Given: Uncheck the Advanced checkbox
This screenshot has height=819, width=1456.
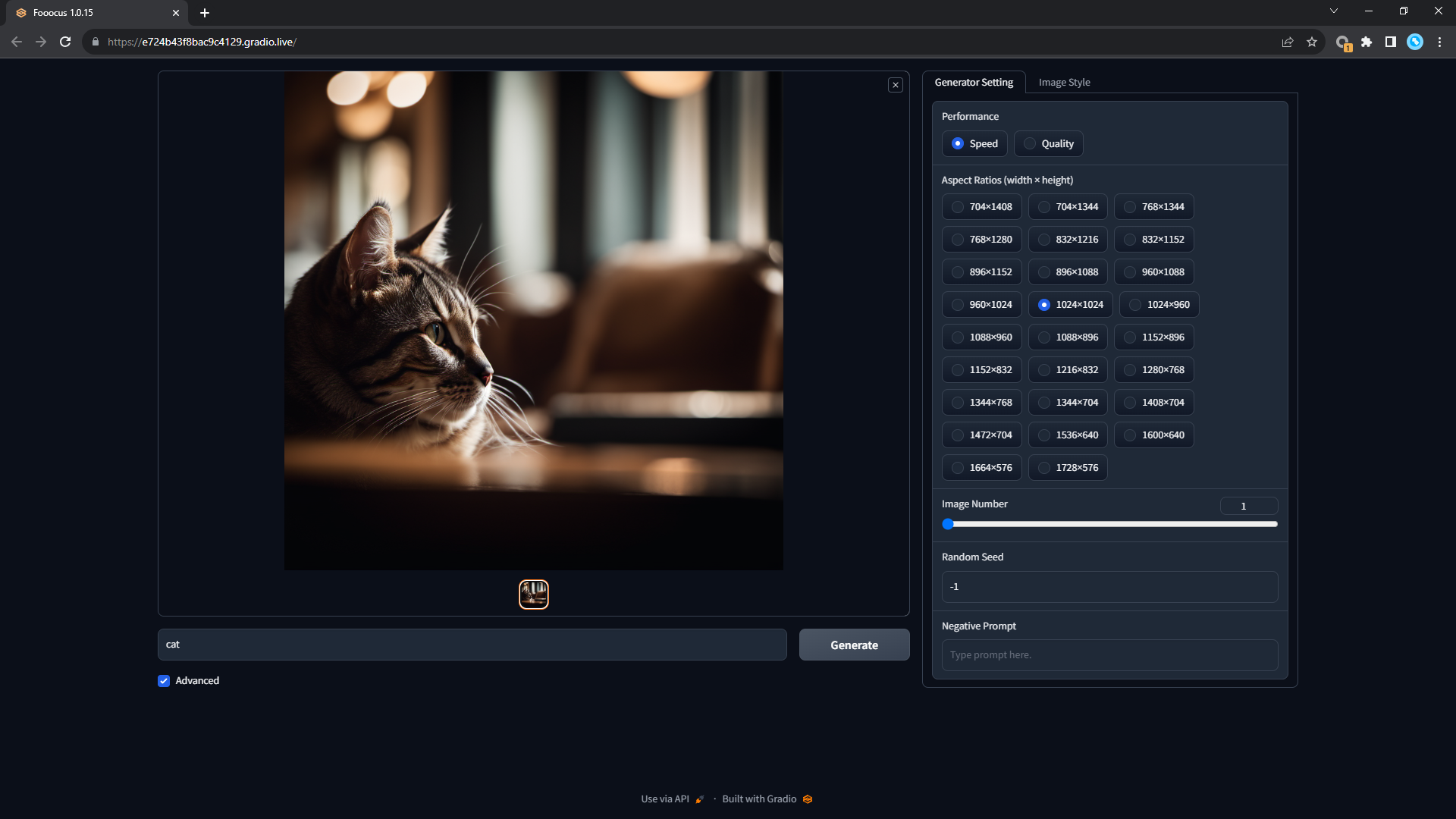Looking at the screenshot, I should click(x=163, y=680).
